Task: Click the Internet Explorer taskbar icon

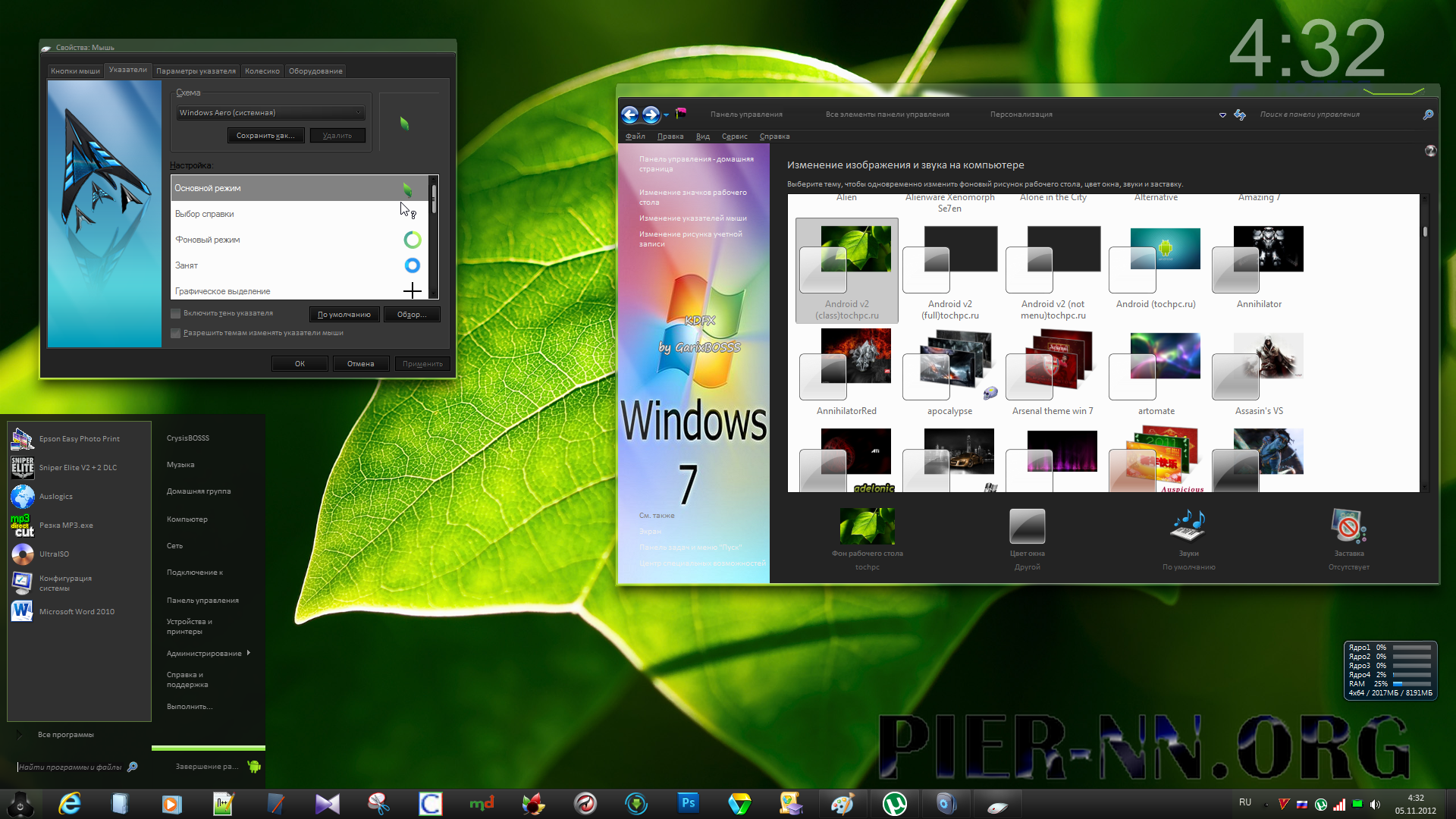Action: click(x=70, y=803)
